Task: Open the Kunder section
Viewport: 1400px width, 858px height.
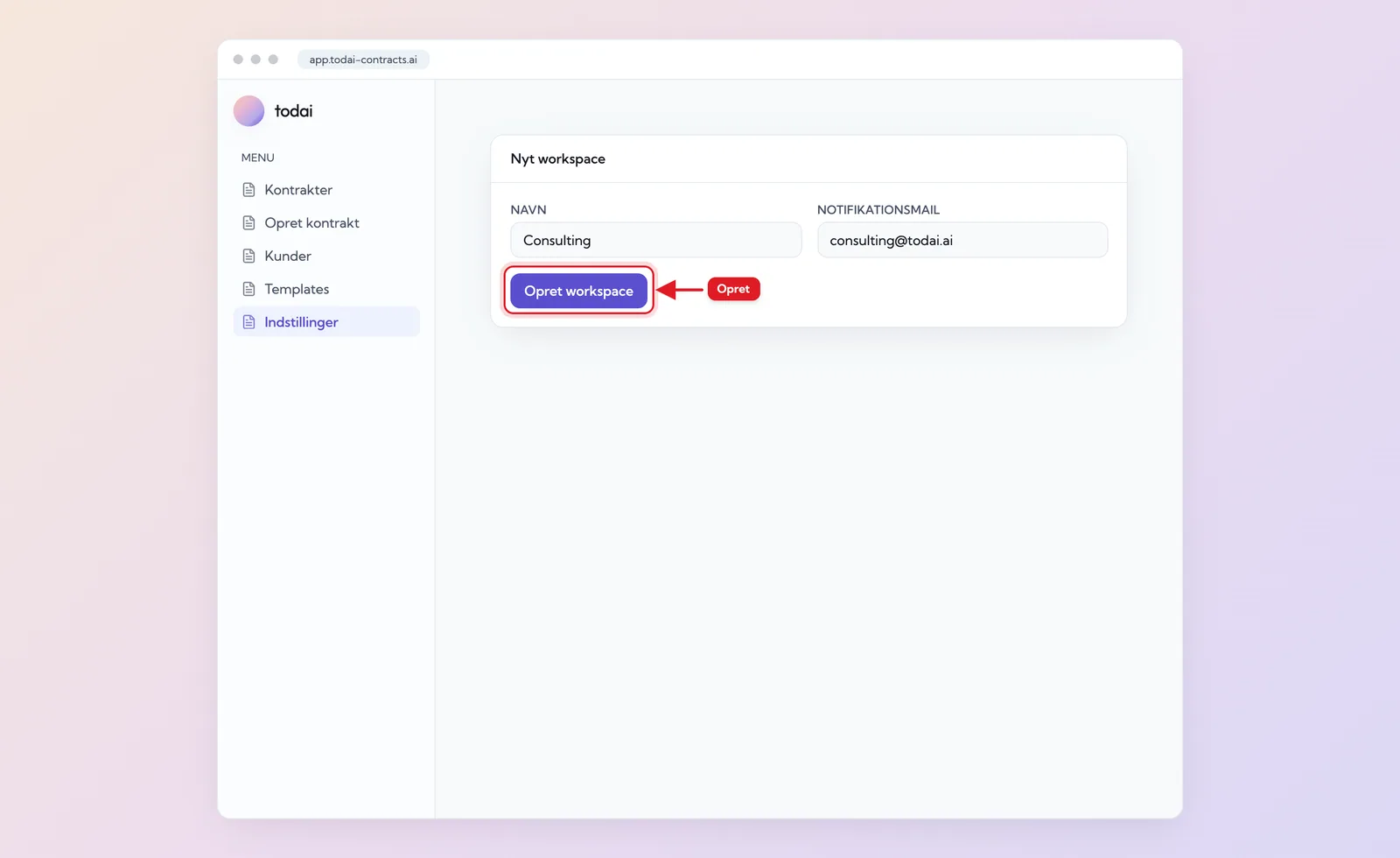Action: point(326,257)
